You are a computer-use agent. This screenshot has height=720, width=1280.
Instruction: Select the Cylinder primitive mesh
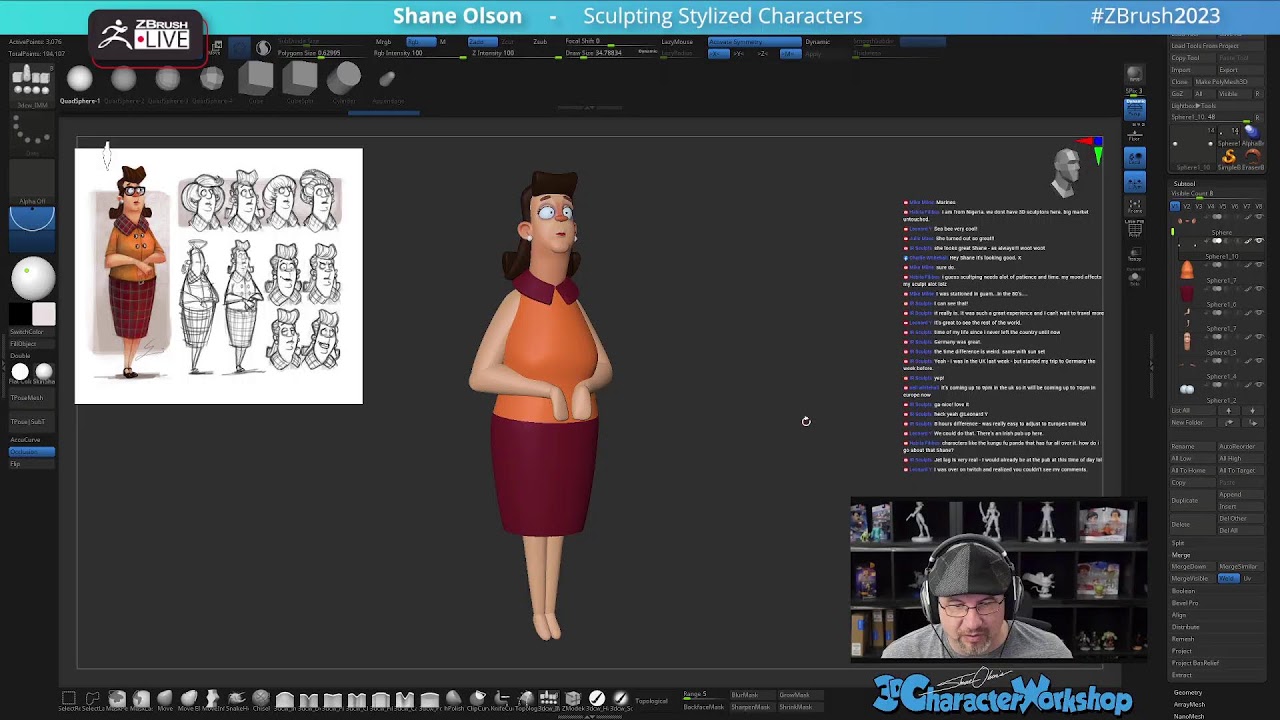click(344, 79)
